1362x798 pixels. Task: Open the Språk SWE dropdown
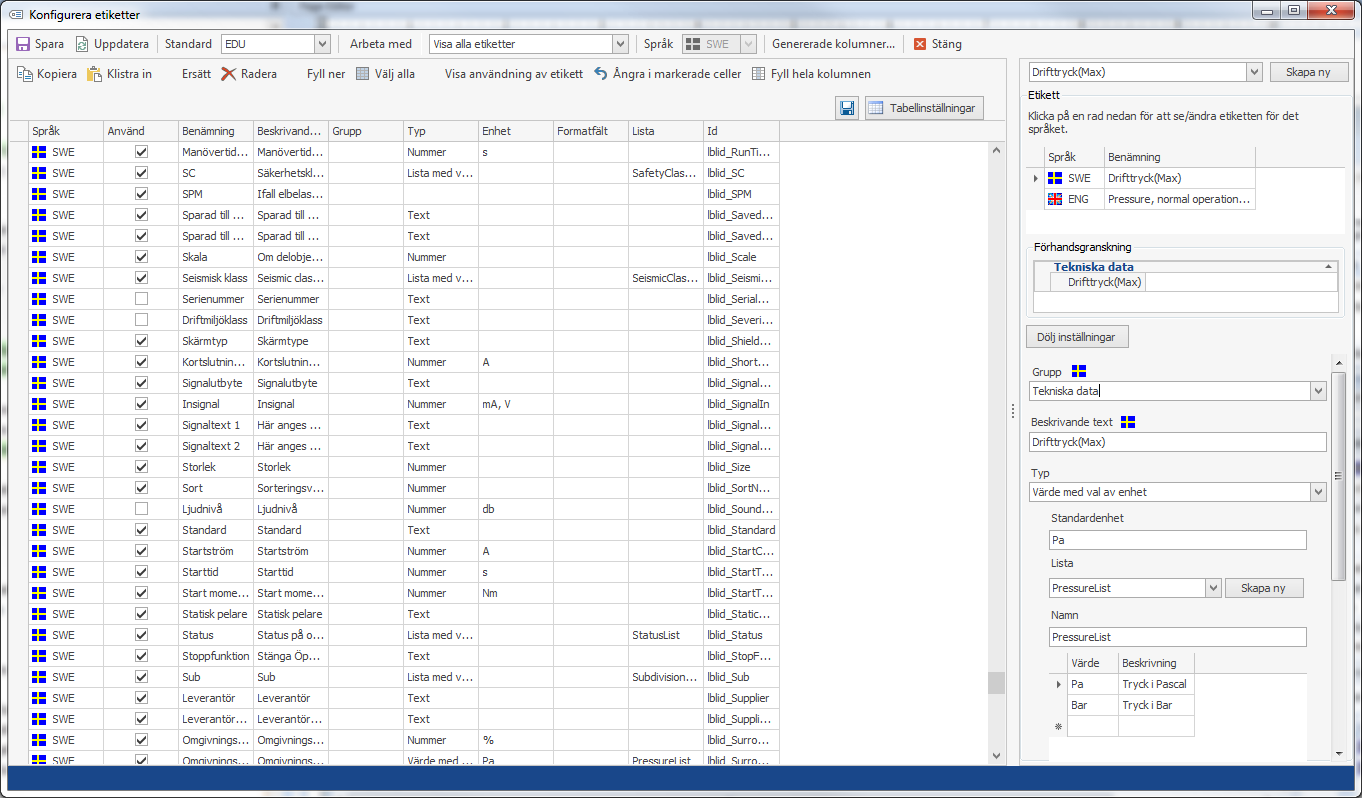pyautogui.click(x=748, y=44)
